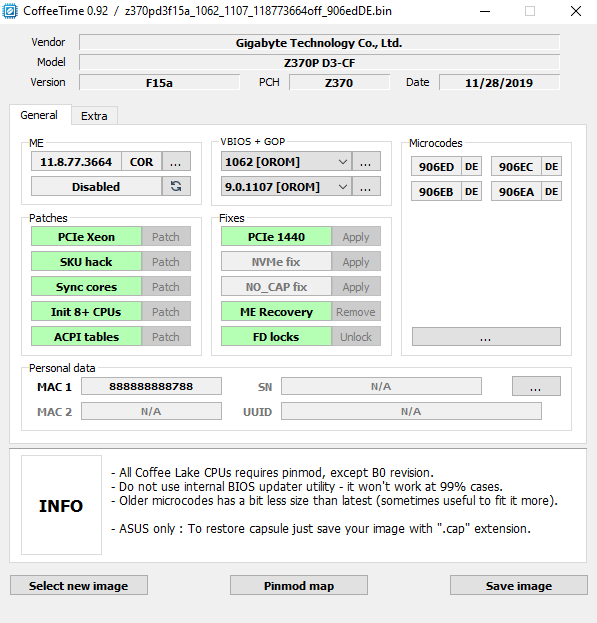Toggle DE flag next to 906ED microcode

pos(471,166)
